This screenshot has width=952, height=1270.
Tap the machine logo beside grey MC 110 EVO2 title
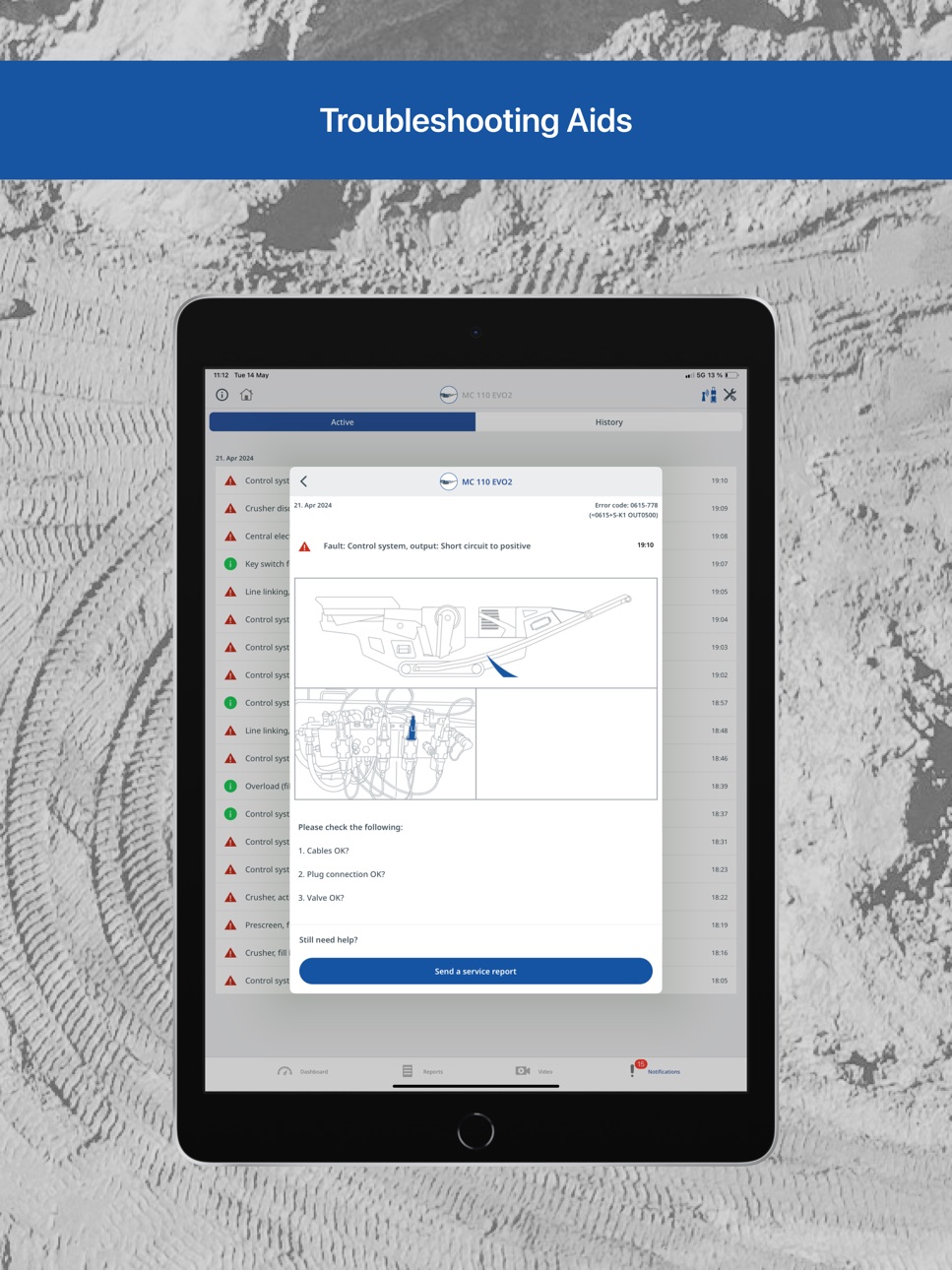pyautogui.click(x=448, y=395)
